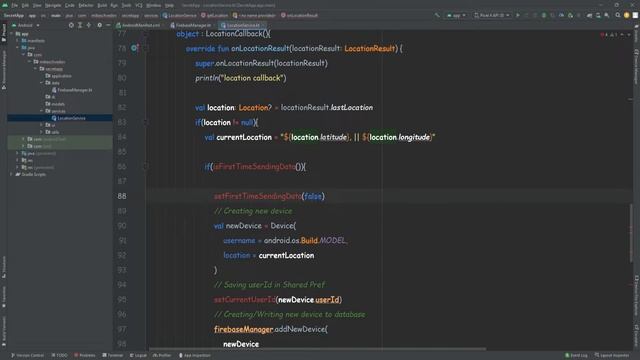The height and width of the screenshot is (360, 640).
Task: Open Version Control tool window
Action: (27, 356)
